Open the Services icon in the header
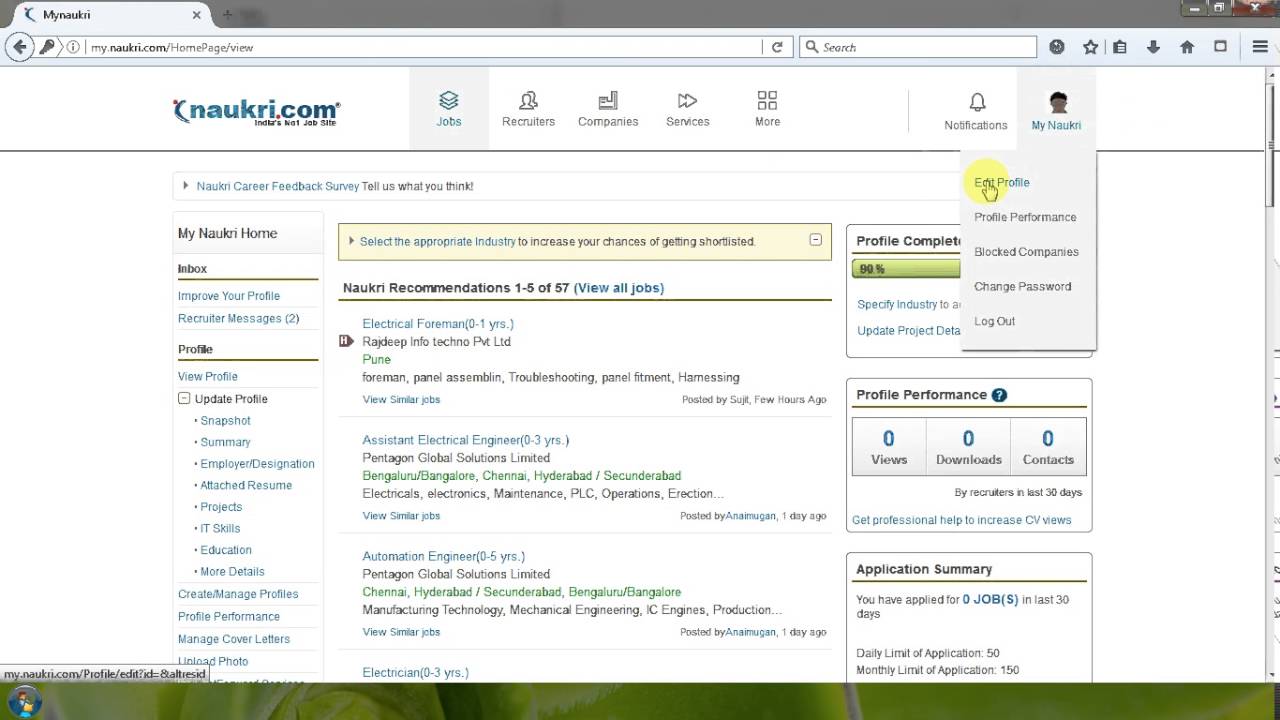1280x720 pixels. click(x=687, y=101)
